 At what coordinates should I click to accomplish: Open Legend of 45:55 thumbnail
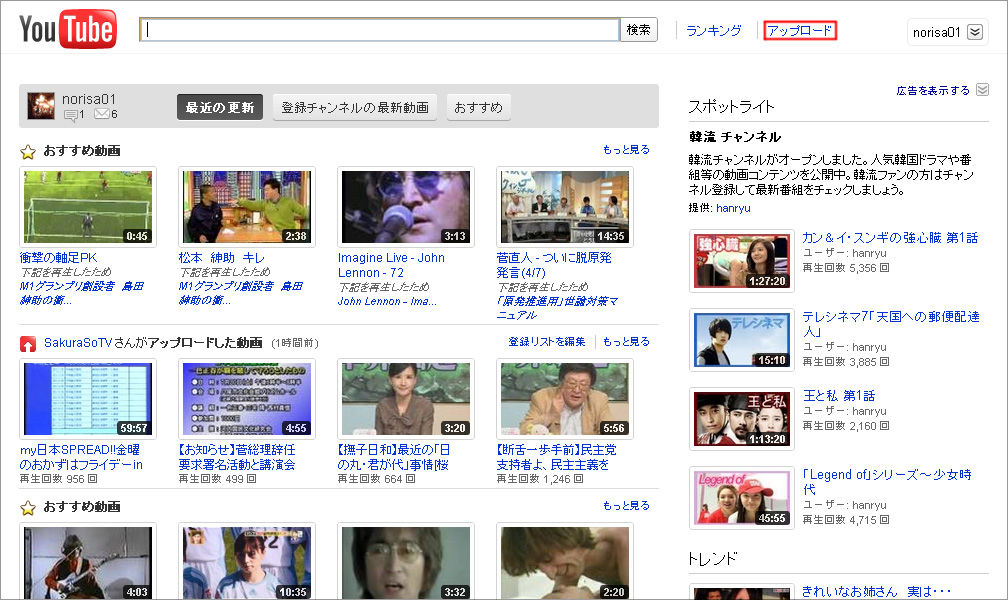pyautogui.click(x=742, y=498)
